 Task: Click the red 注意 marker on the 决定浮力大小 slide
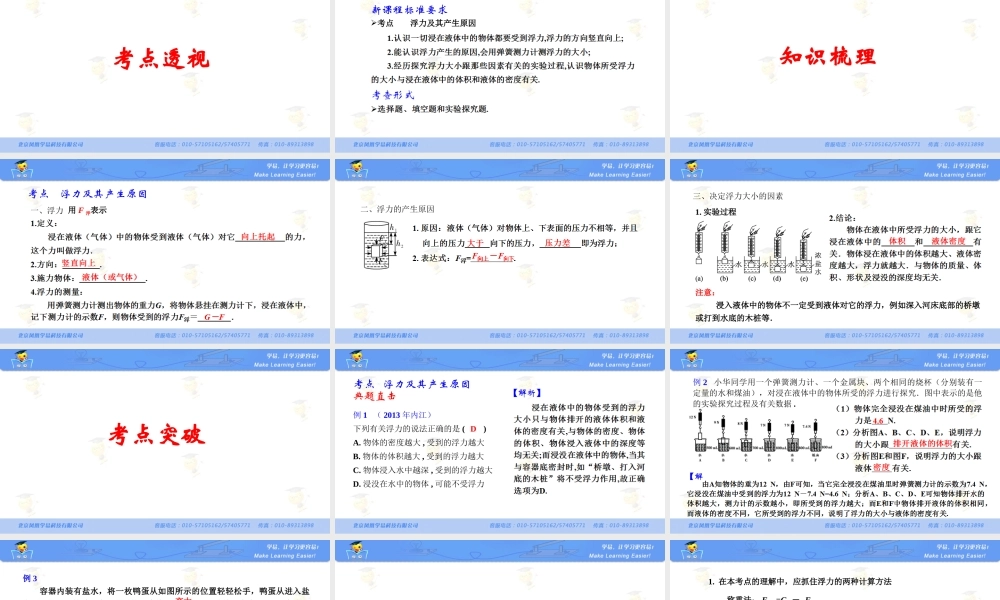click(705, 291)
